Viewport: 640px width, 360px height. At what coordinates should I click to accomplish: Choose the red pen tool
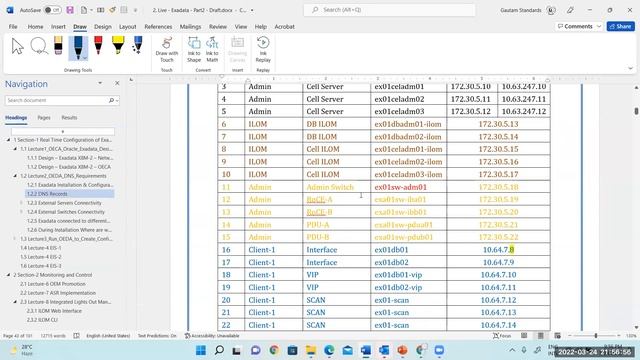[98, 45]
